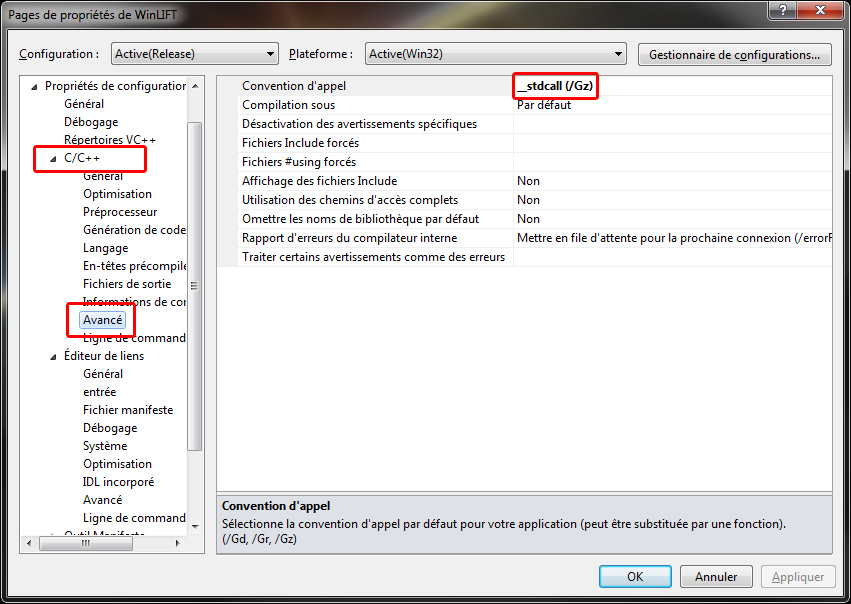Click the tree's vertical scrollbar up arrow
851x604 pixels.
[x=195, y=86]
